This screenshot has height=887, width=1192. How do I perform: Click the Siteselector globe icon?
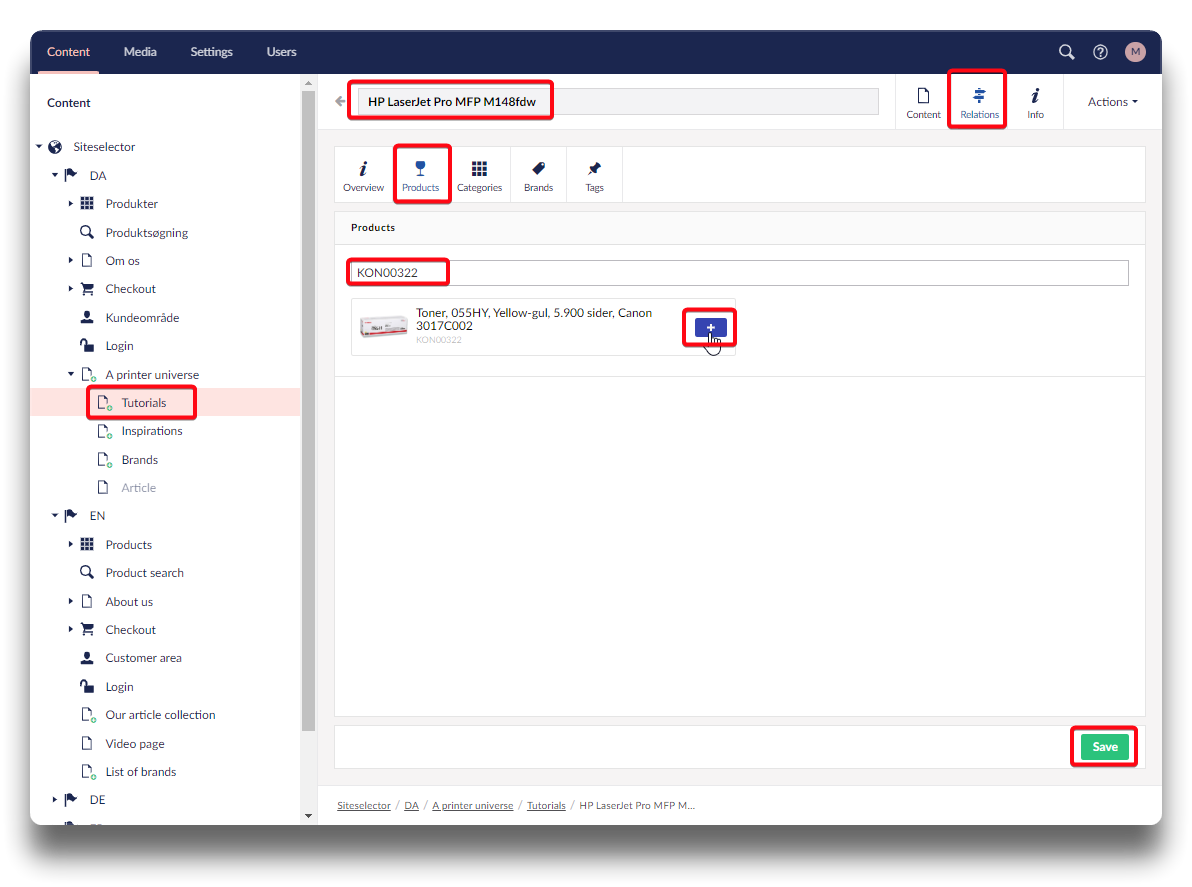coord(55,147)
